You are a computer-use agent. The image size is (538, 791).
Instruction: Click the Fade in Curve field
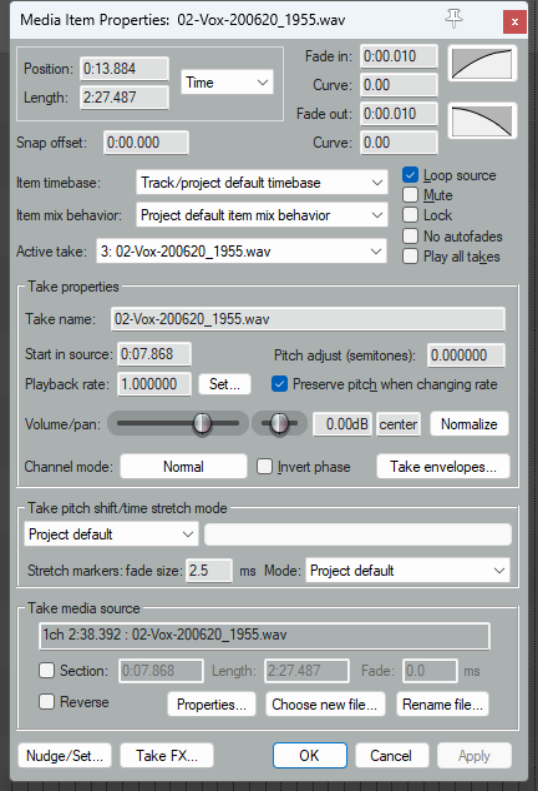coord(399,85)
